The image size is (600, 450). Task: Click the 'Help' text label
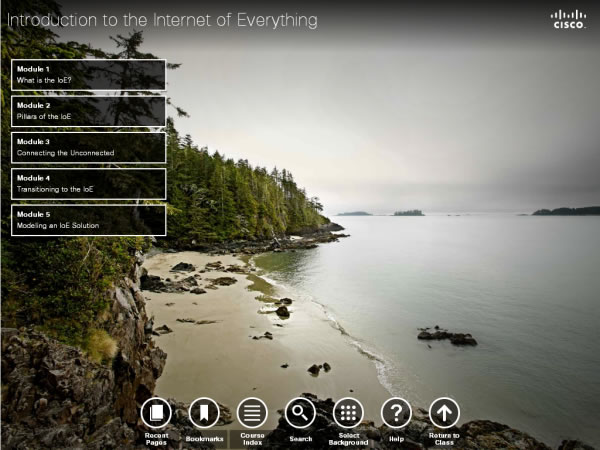[x=396, y=438]
